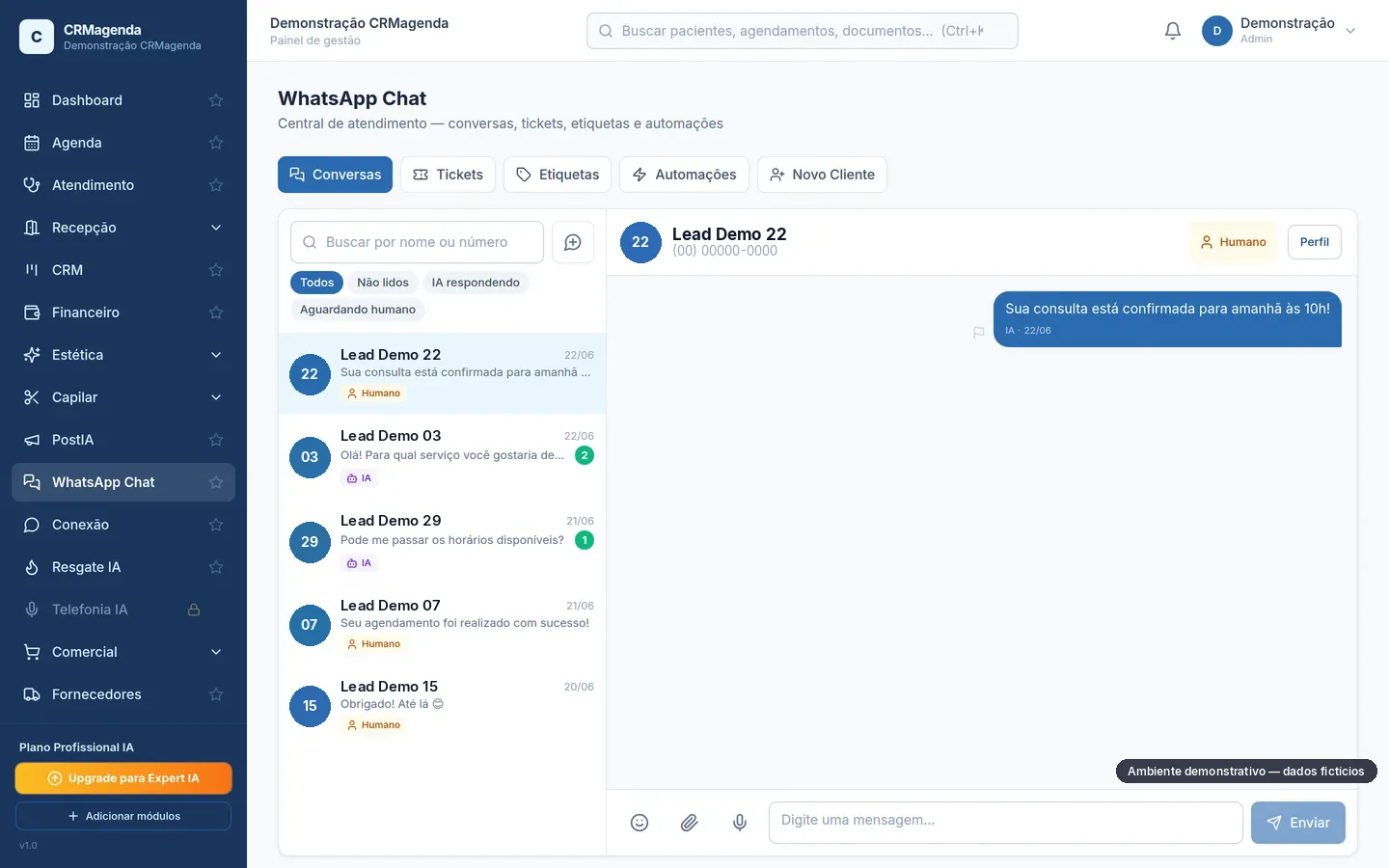Toggle the star next to WhatsApp Chat

[x=216, y=482]
